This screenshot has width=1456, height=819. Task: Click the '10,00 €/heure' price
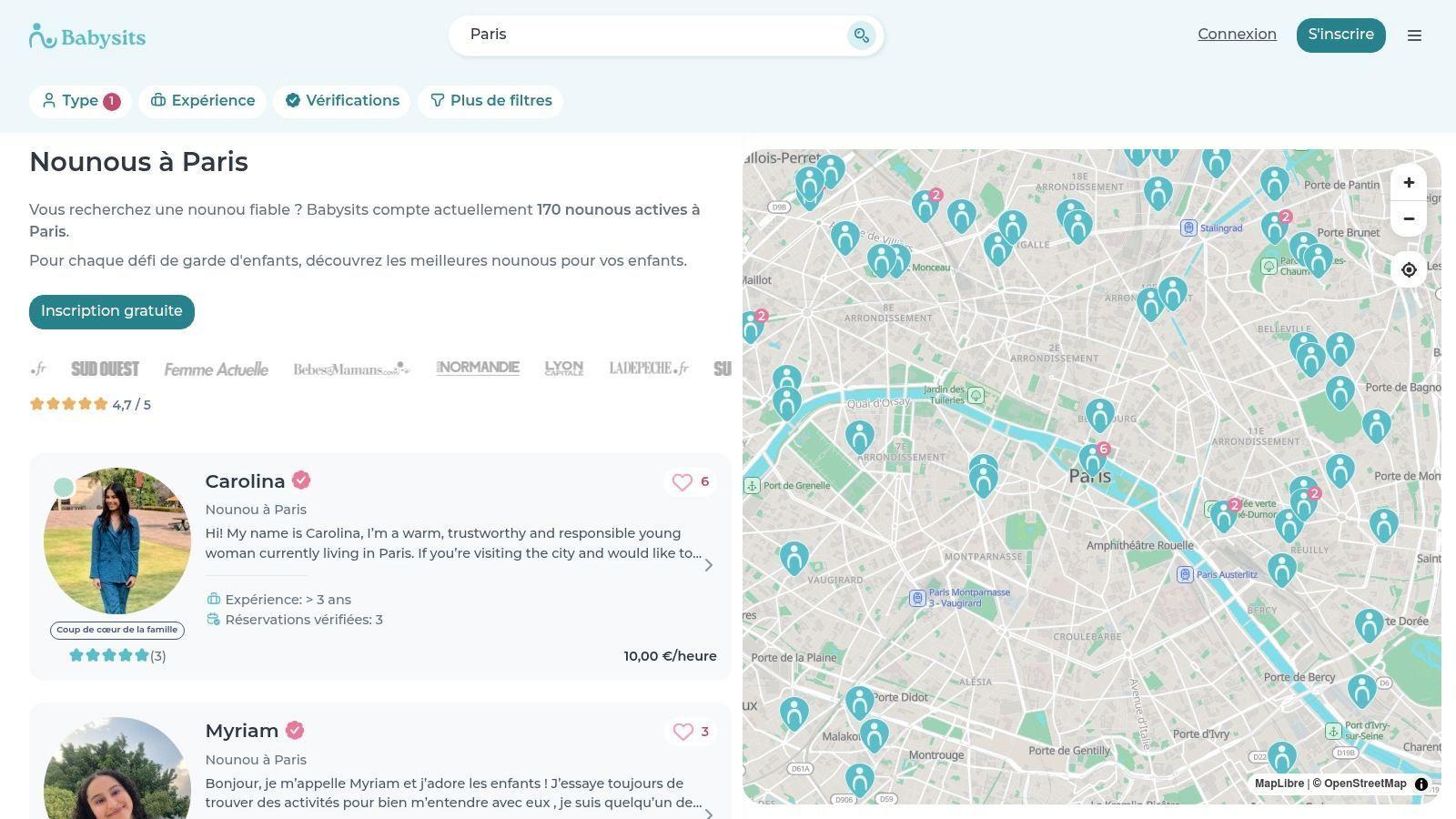pos(670,656)
